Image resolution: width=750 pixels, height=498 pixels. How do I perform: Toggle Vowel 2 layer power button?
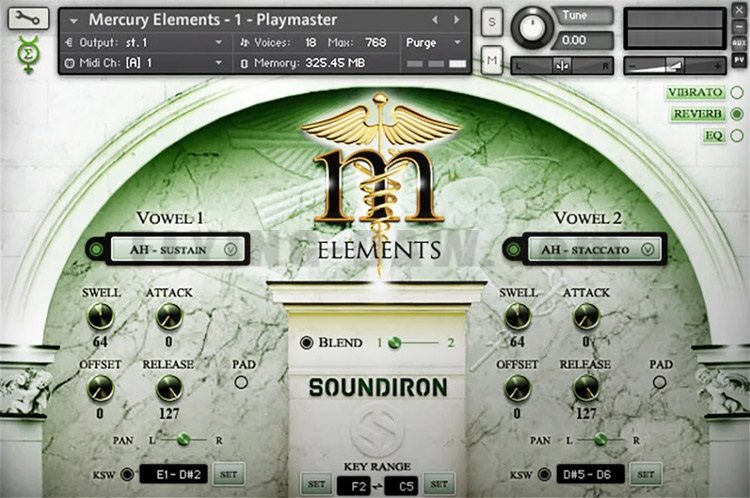click(513, 249)
